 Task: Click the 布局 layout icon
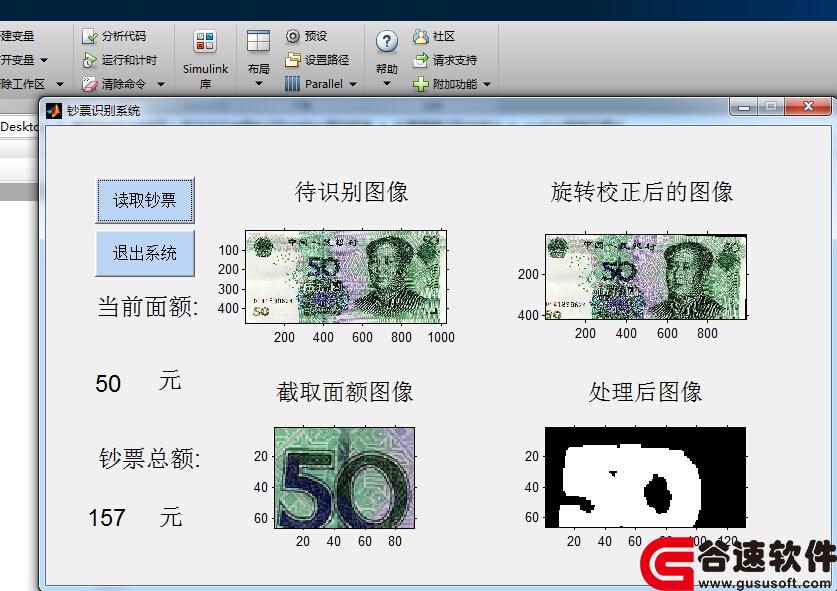[258, 41]
